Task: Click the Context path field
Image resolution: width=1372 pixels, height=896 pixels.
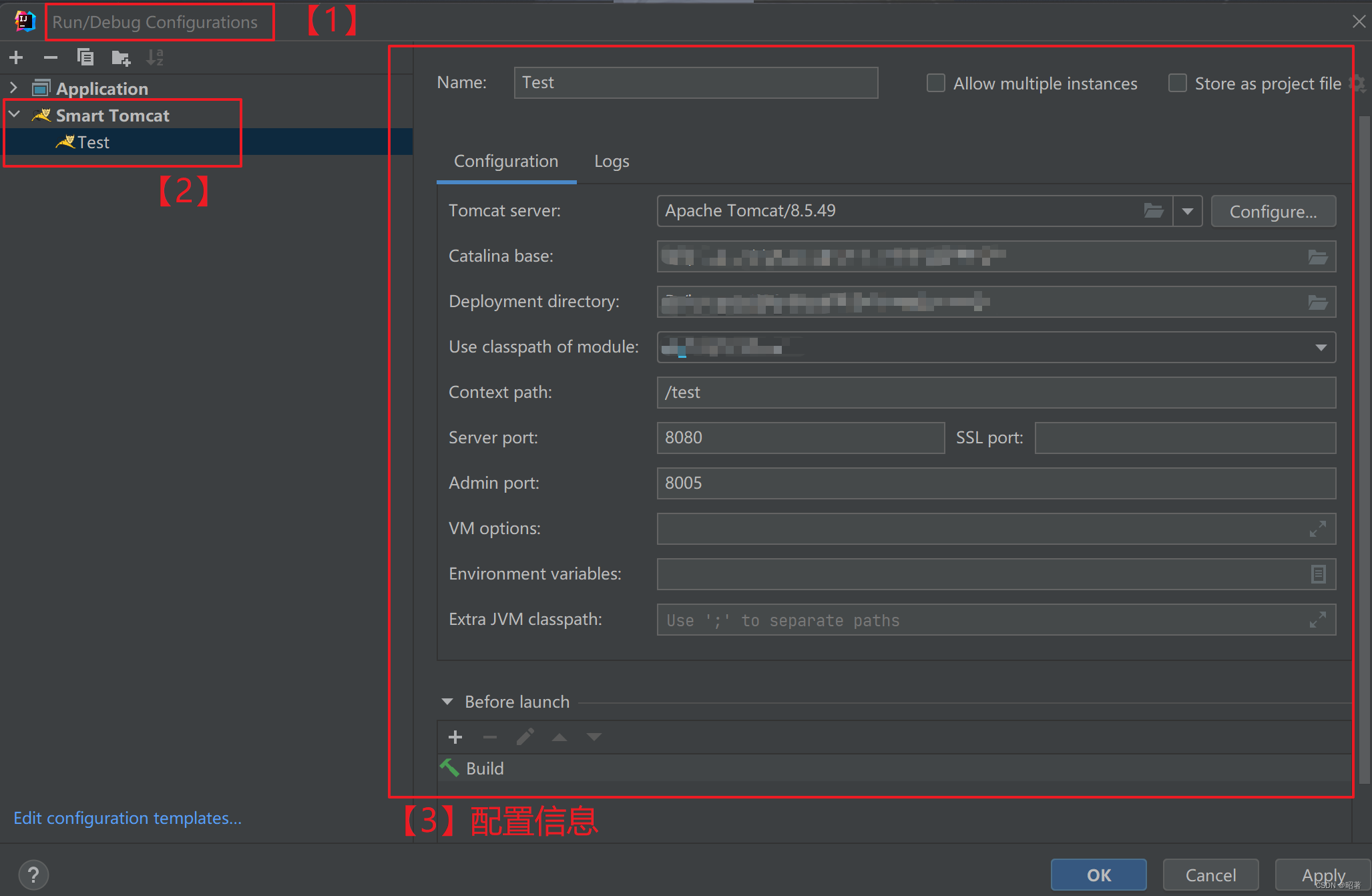Action: 996,393
